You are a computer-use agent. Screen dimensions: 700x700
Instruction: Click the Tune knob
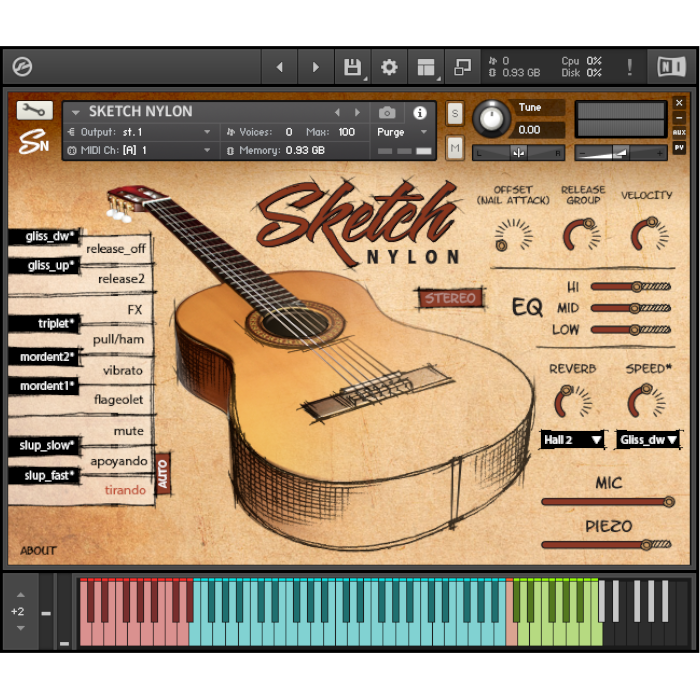[x=491, y=119]
